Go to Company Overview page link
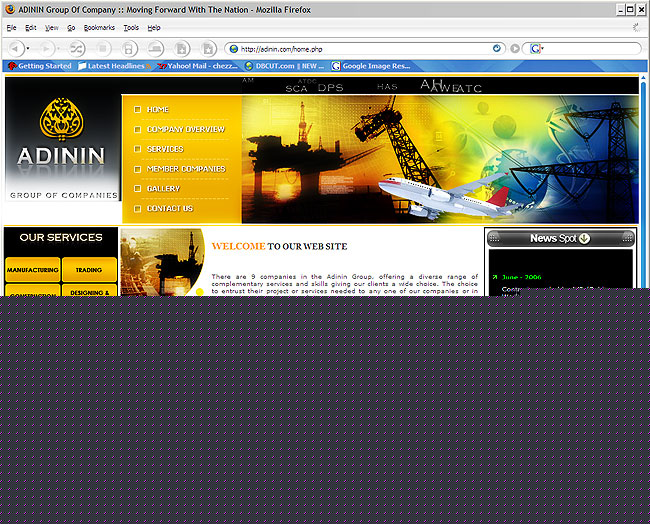650x524 pixels. pyautogui.click(x=185, y=129)
